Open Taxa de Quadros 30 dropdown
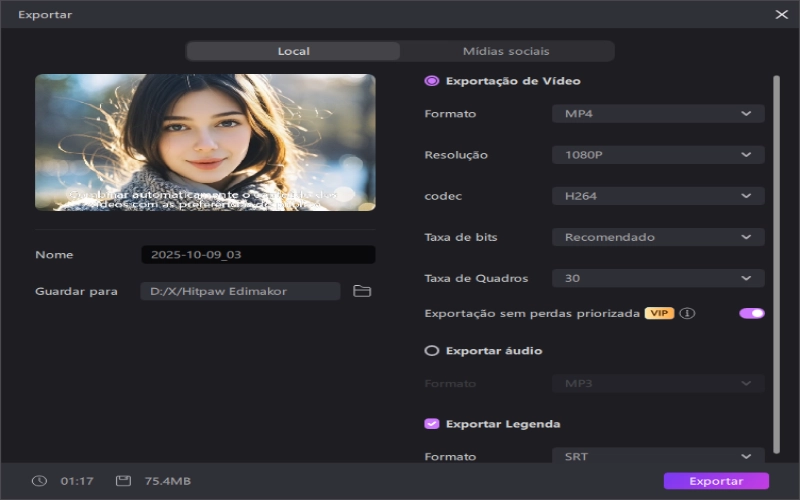 coord(658,279)
